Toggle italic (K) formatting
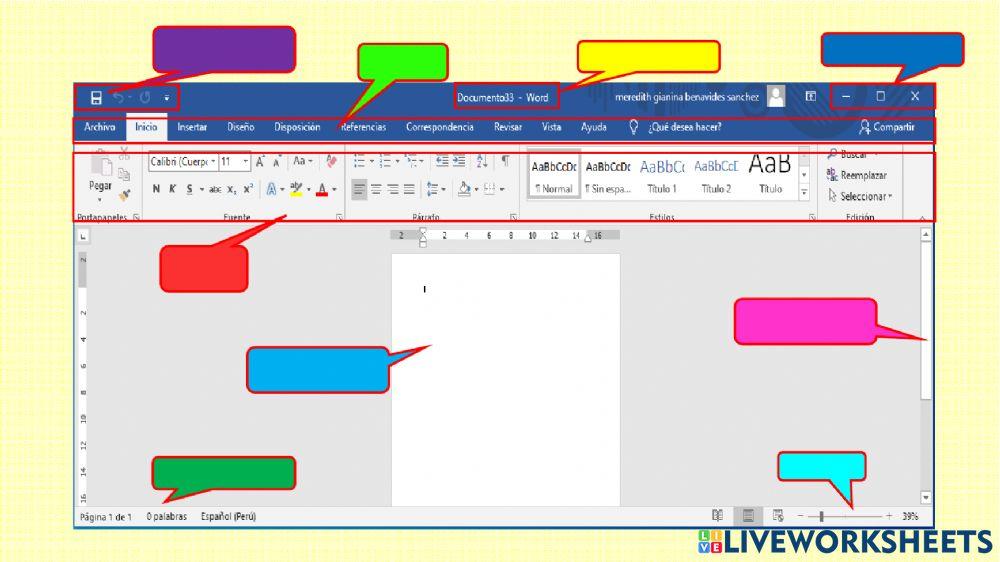Viewport: 1000px width, 562px height. pos(172,189)
